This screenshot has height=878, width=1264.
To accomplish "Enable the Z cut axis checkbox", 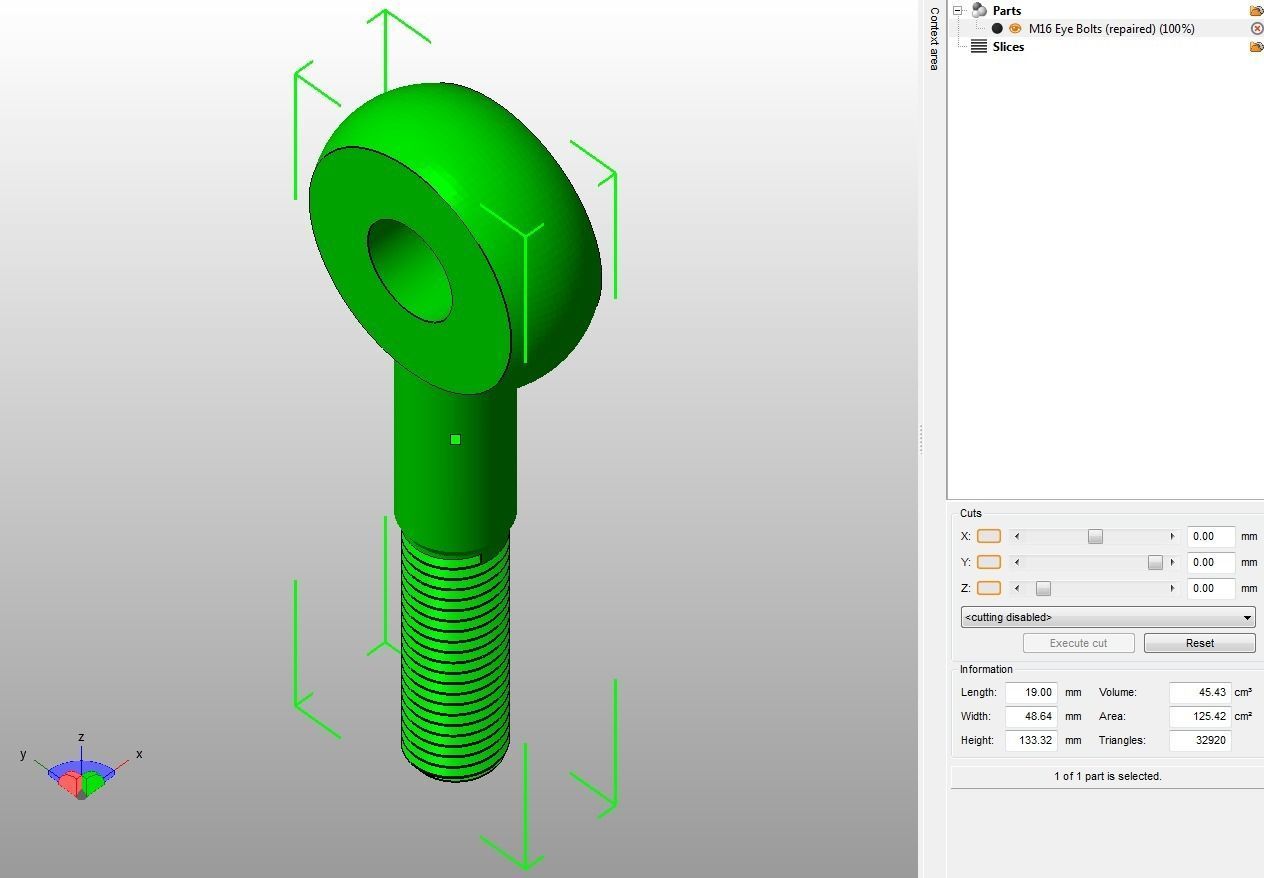I will pos(988,588).
